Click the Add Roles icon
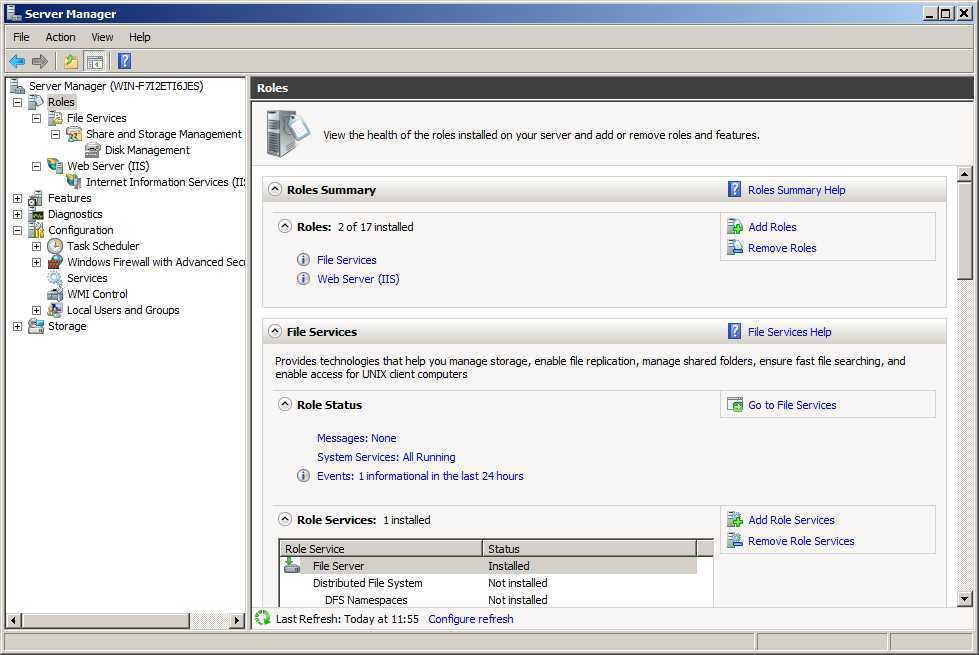Screen dimensions: 979x655 pyautogui.click(x=735, y=227)
